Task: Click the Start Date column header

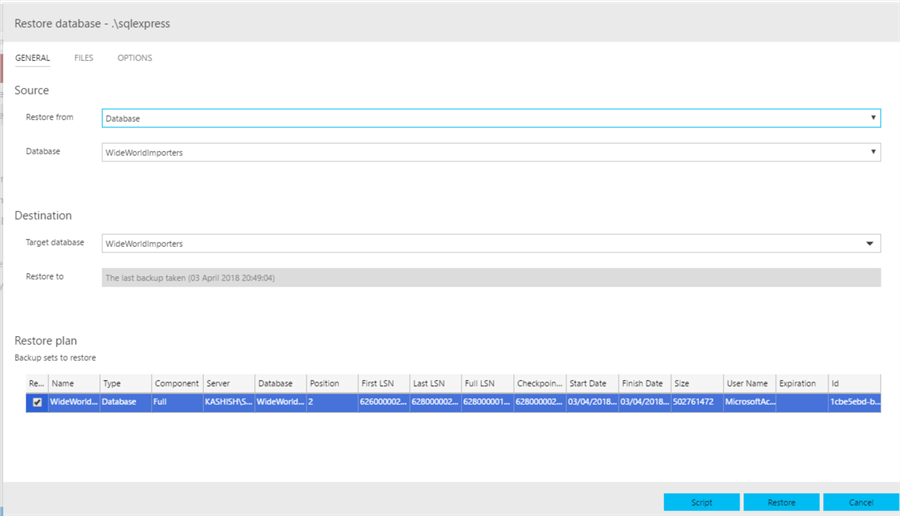Action: tap(592, 383)
